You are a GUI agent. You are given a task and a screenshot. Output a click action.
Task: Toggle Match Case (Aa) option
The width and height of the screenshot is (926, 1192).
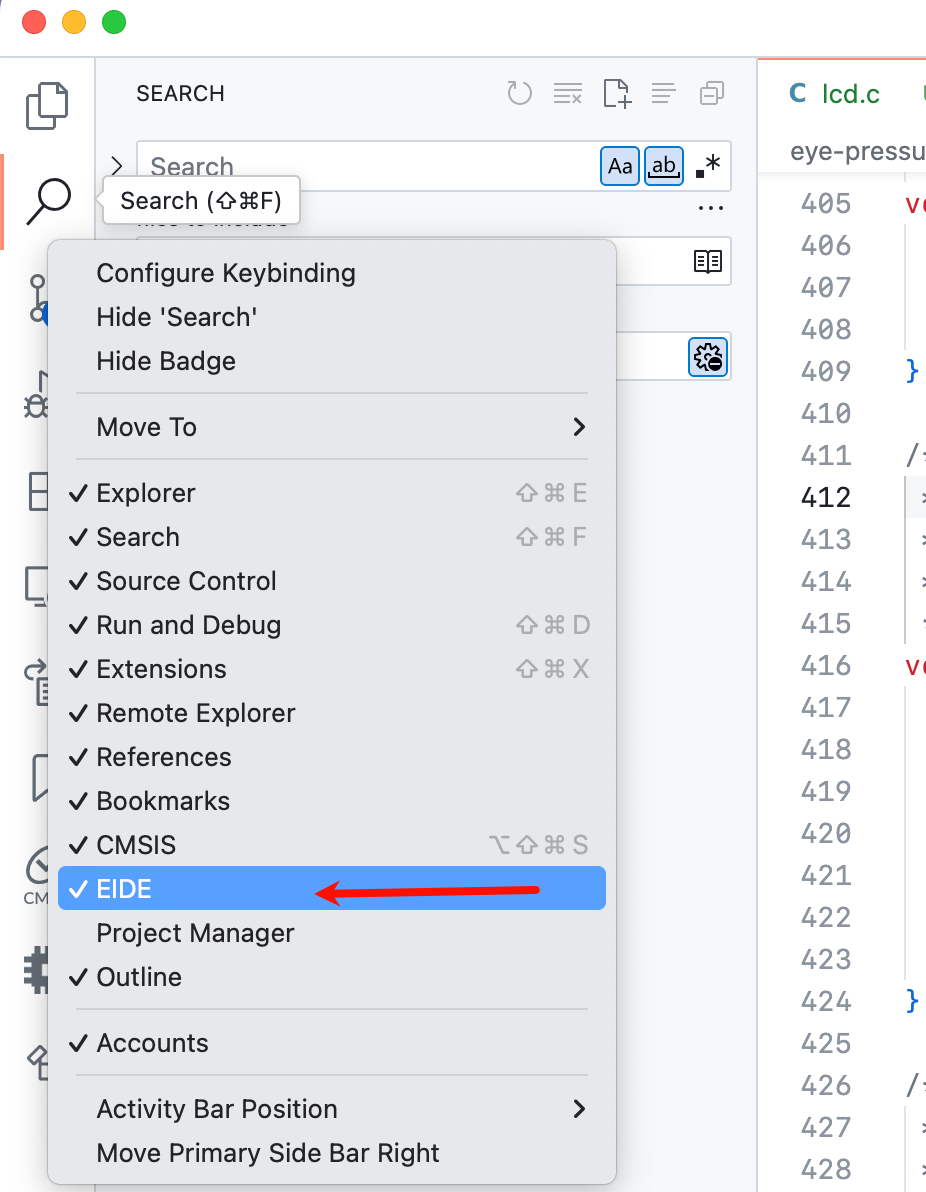click(x=620, y=166)
